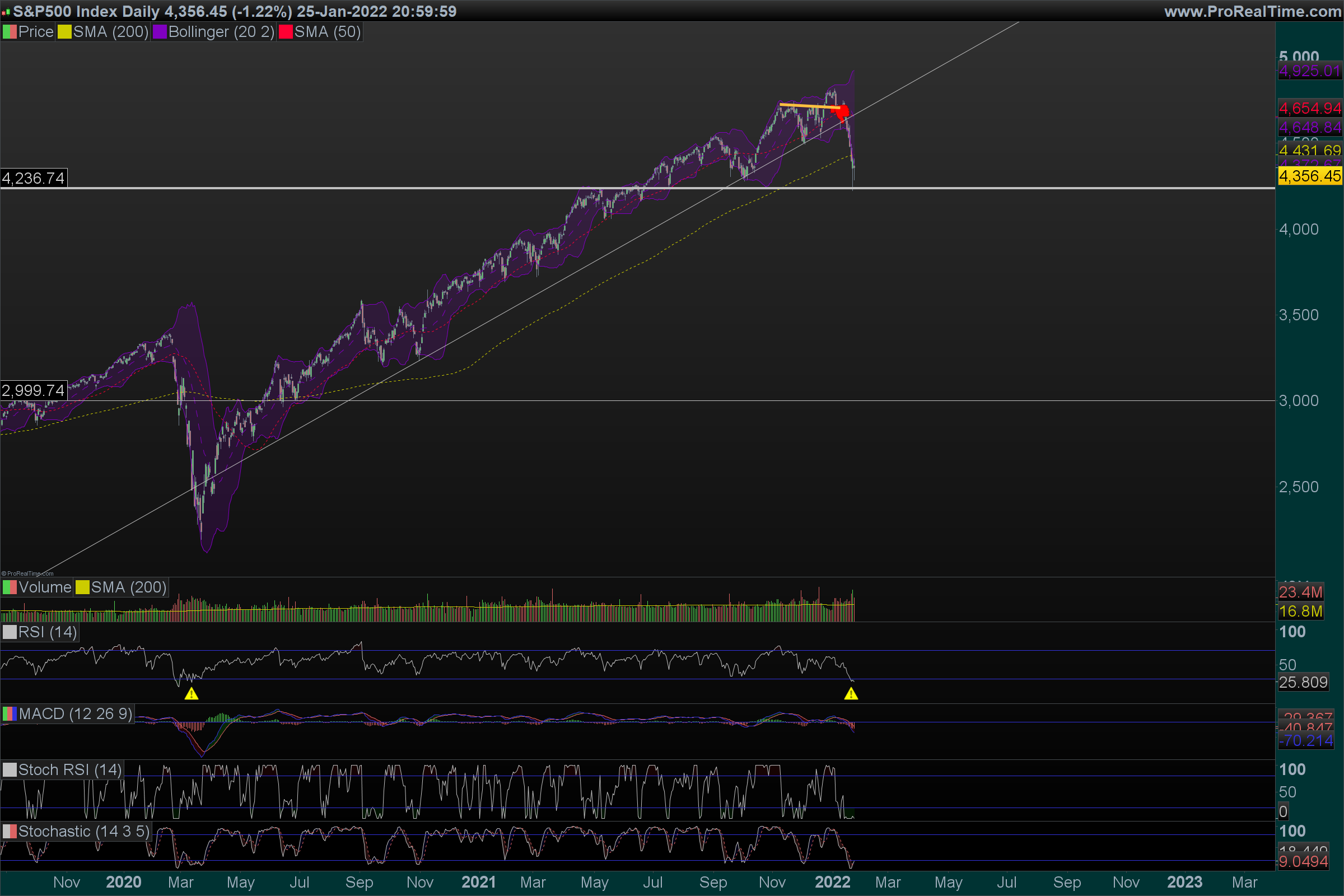Screen dimensions: 1344x896
Task: Click the Price legend candle icon
Action: point(10,32)
